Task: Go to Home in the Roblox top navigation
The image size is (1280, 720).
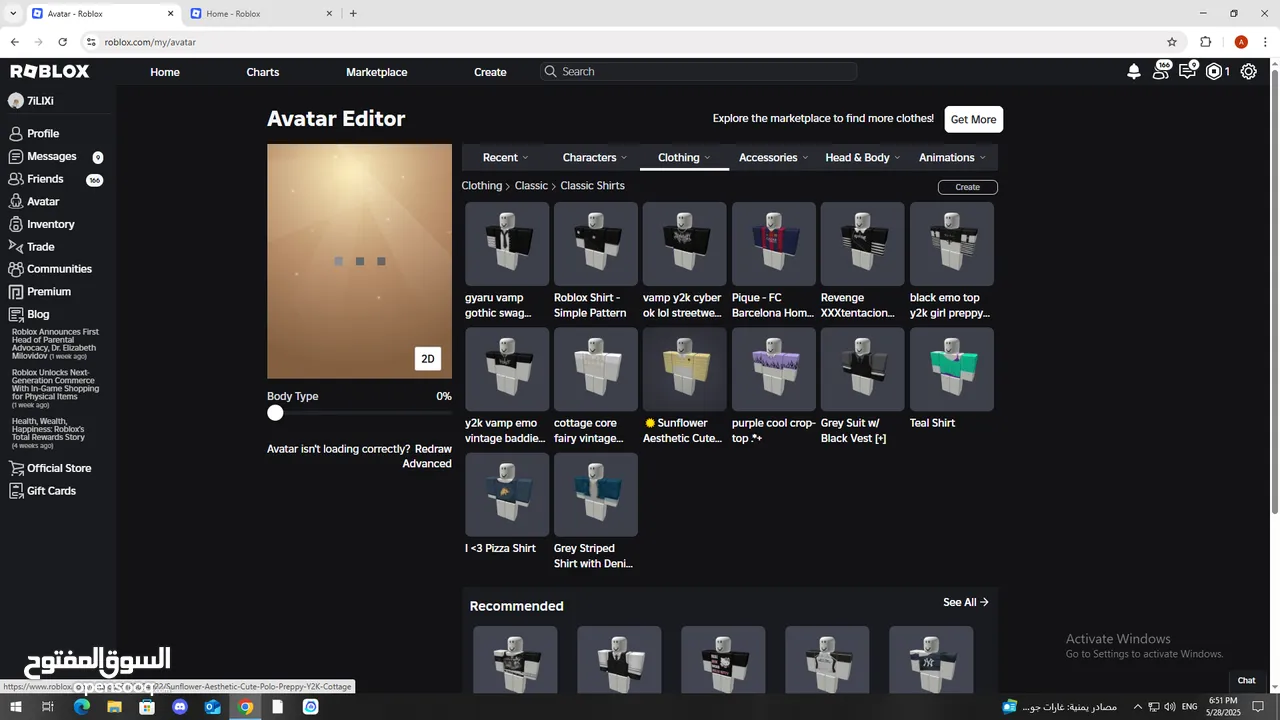Action: tap(165, 72)
